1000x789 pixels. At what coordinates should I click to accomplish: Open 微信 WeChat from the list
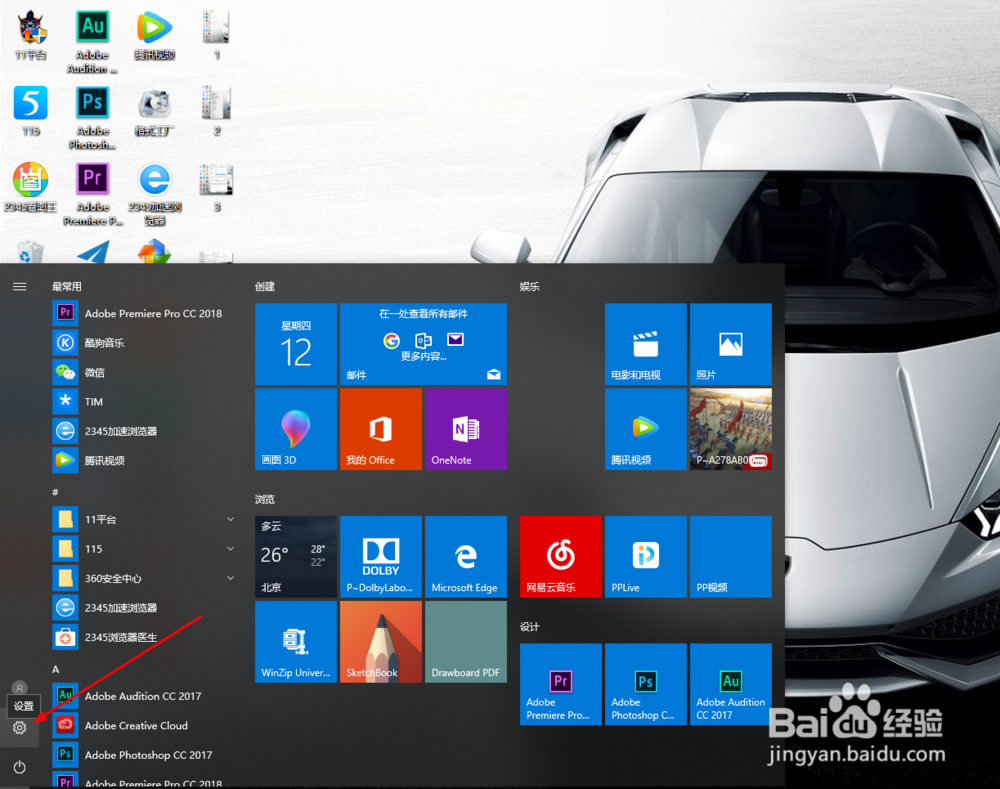[144, 372]
